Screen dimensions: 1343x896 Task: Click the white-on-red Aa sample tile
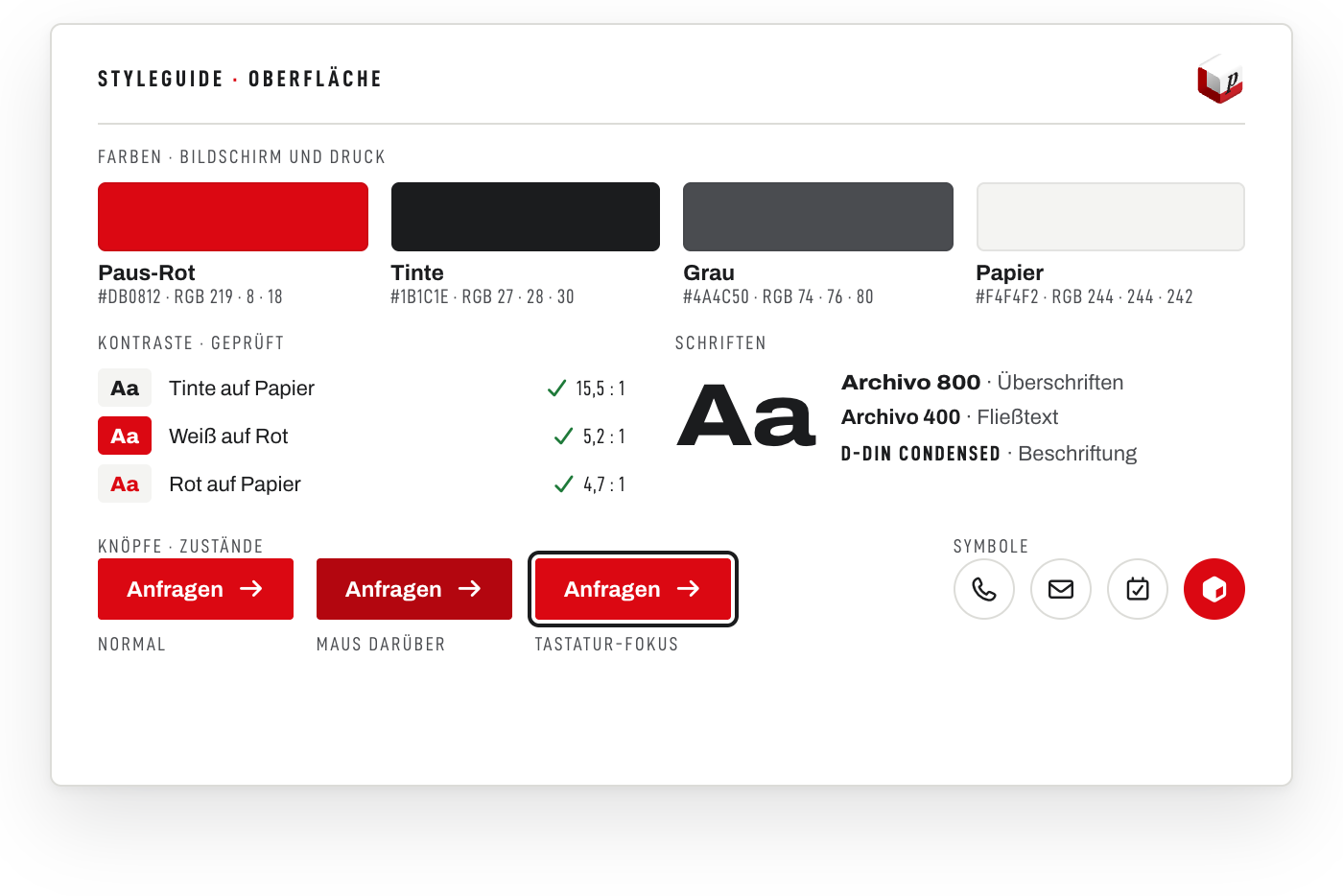point(125,436)
